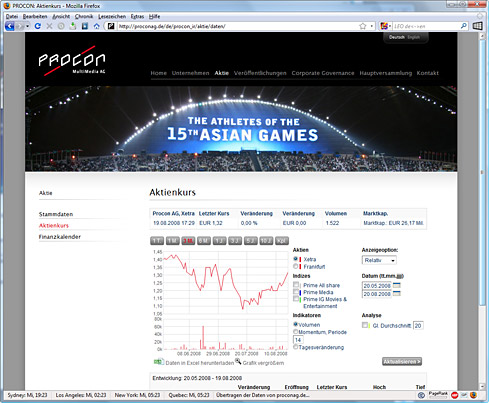Viewport: 489px width, 403px height.
Task: Go back with the browser back arrow
Action: [x=10, y=26]
